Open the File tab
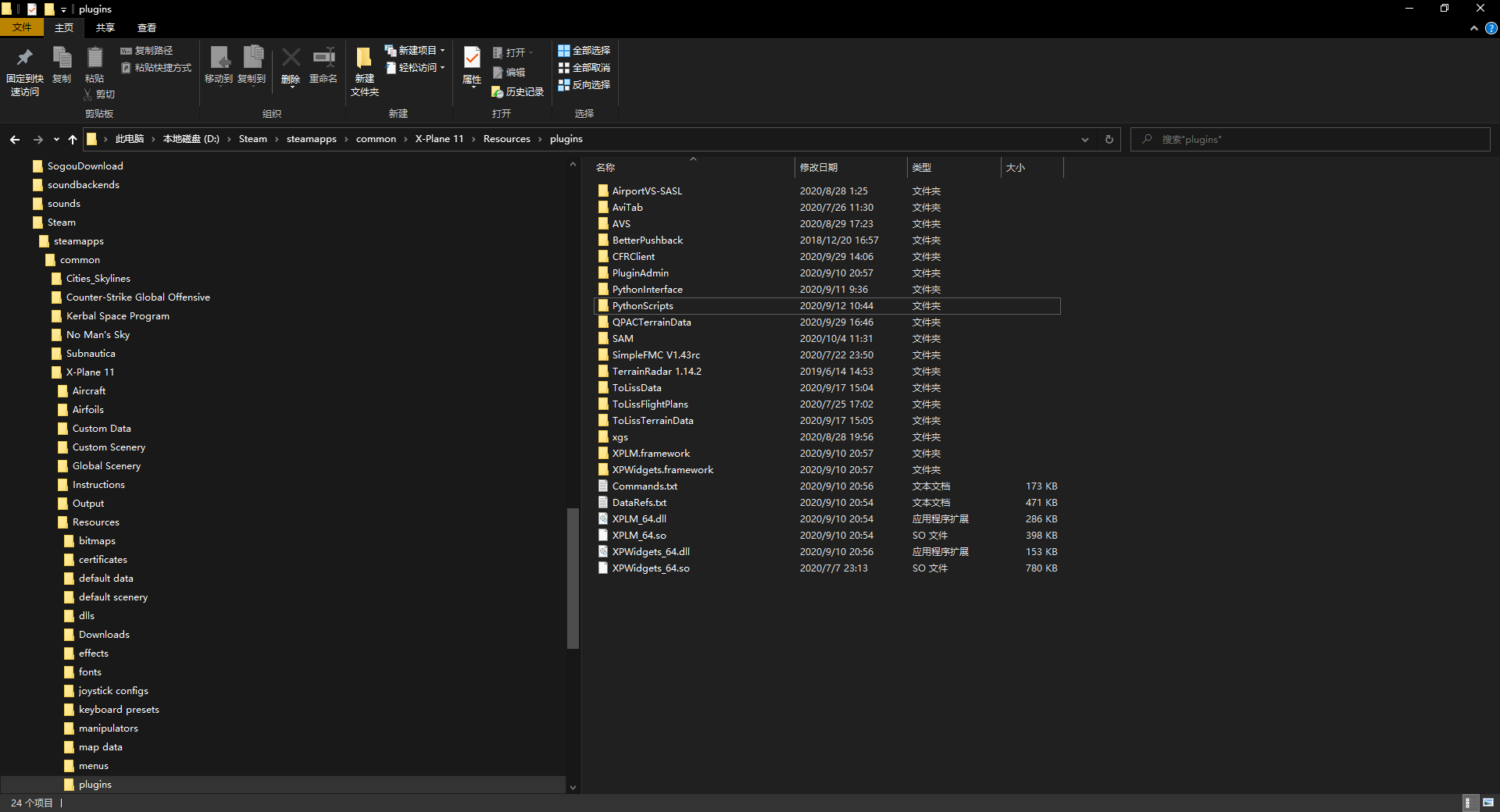Viewport: 1500px width, 812px height. click(x=22, y=27)
